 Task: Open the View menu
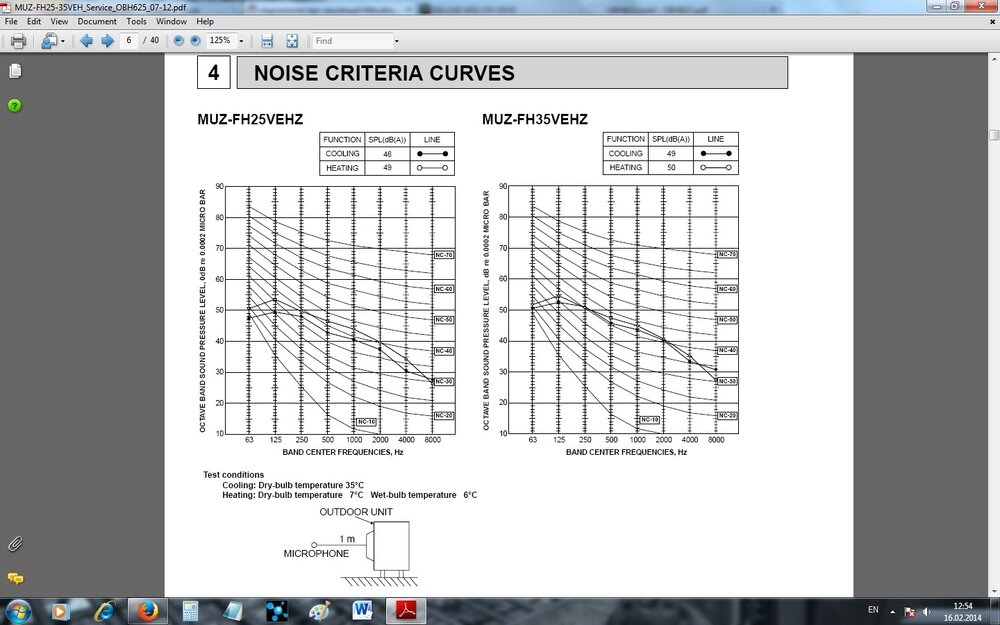pyautogui.click(x=59, y=21)
